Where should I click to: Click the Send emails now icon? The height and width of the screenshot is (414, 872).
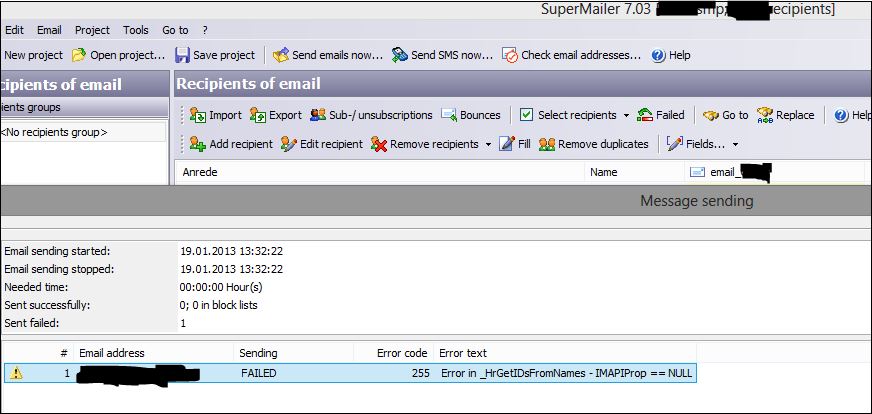[281, 55]
